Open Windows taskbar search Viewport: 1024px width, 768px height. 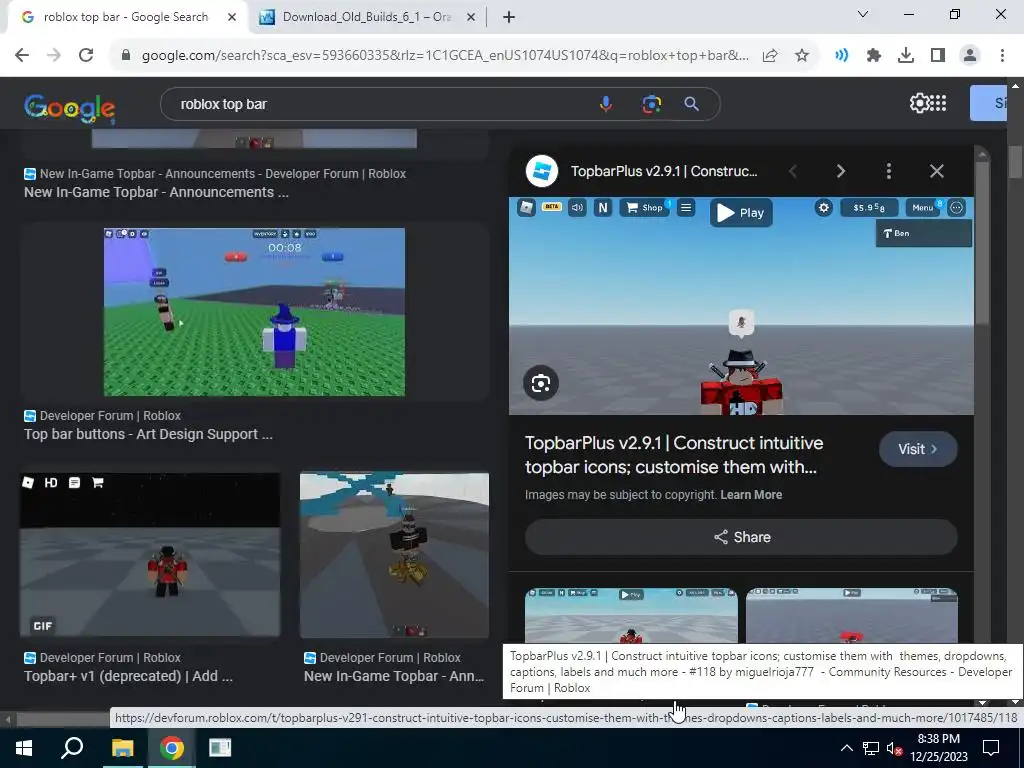pyautogui.click(x=72, y=748)
